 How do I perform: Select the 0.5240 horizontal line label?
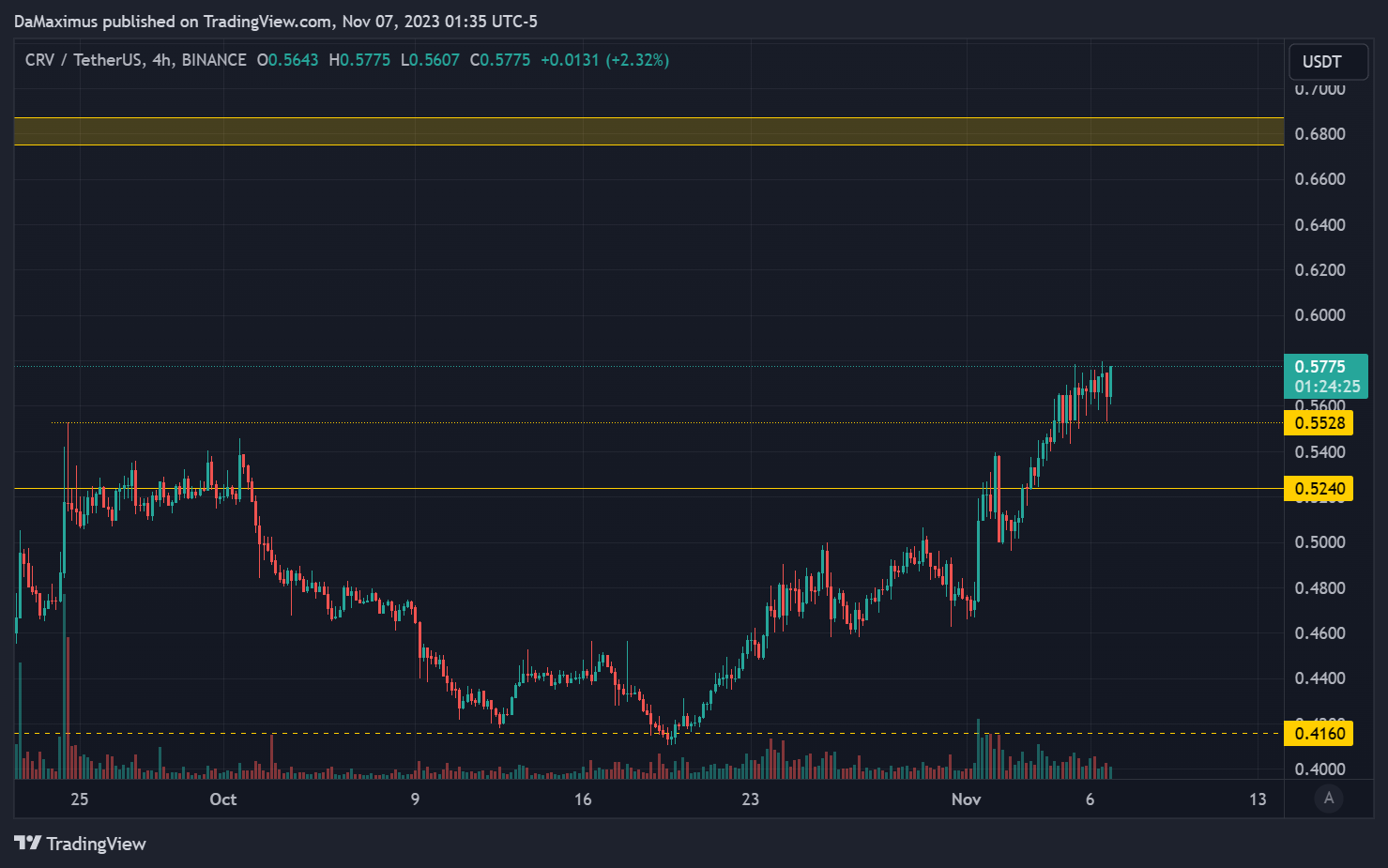[x=1319, y=489]
